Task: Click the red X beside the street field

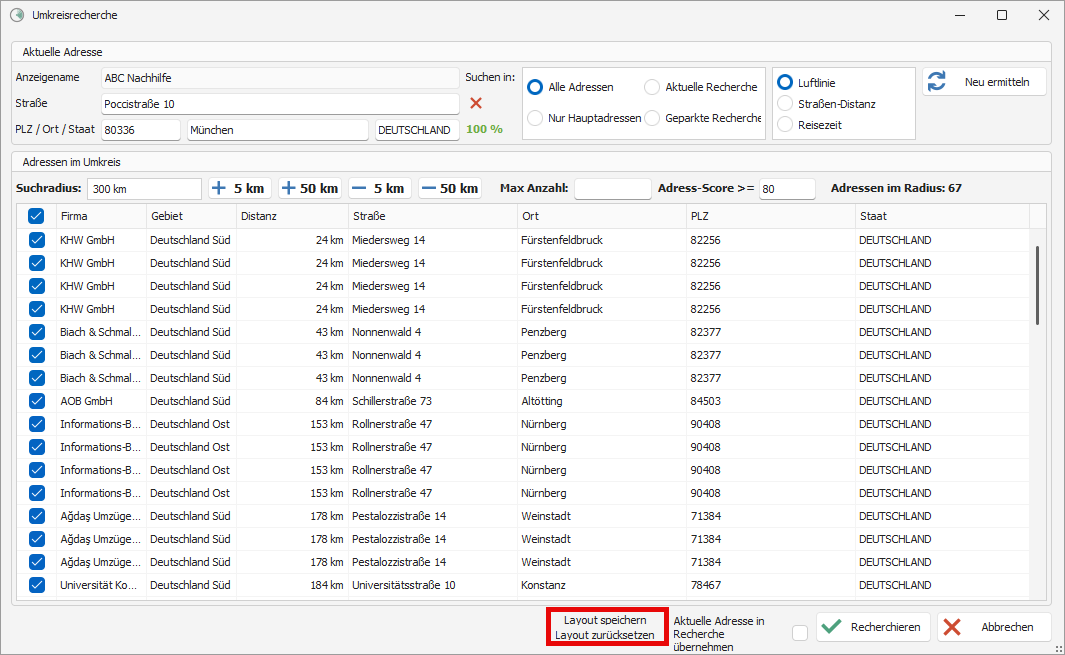Action: coord(476,103)
